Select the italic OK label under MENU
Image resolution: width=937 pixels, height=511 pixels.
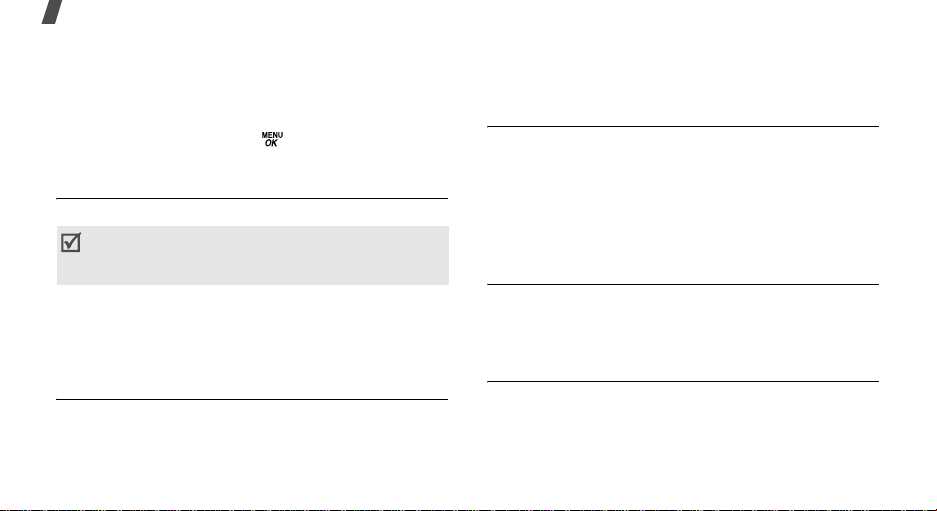(x=271, y=143)
